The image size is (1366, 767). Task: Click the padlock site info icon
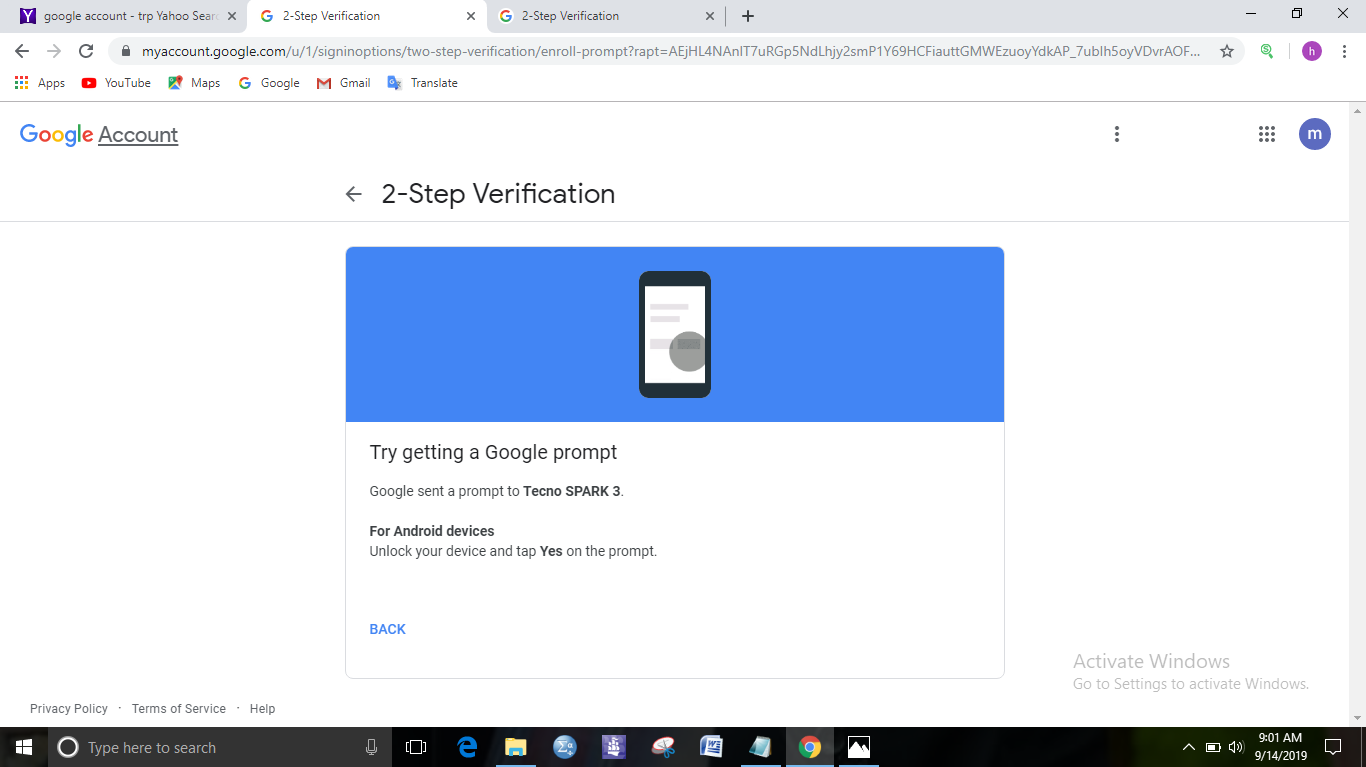pos(126,51)
